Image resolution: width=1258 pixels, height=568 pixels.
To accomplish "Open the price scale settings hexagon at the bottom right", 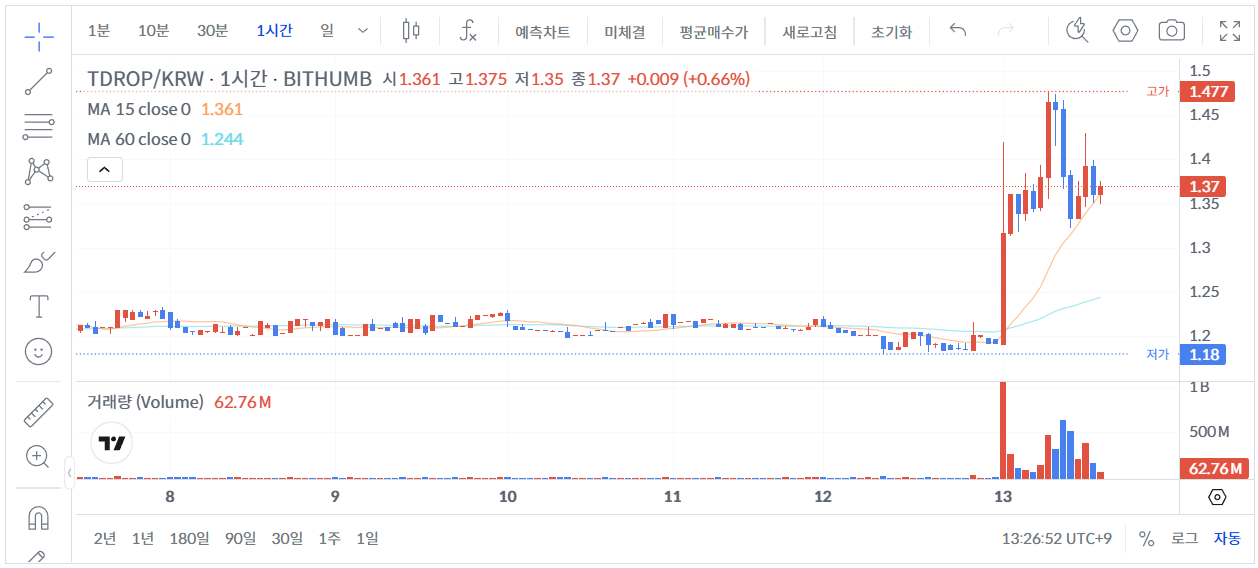I will [1217, 497].
